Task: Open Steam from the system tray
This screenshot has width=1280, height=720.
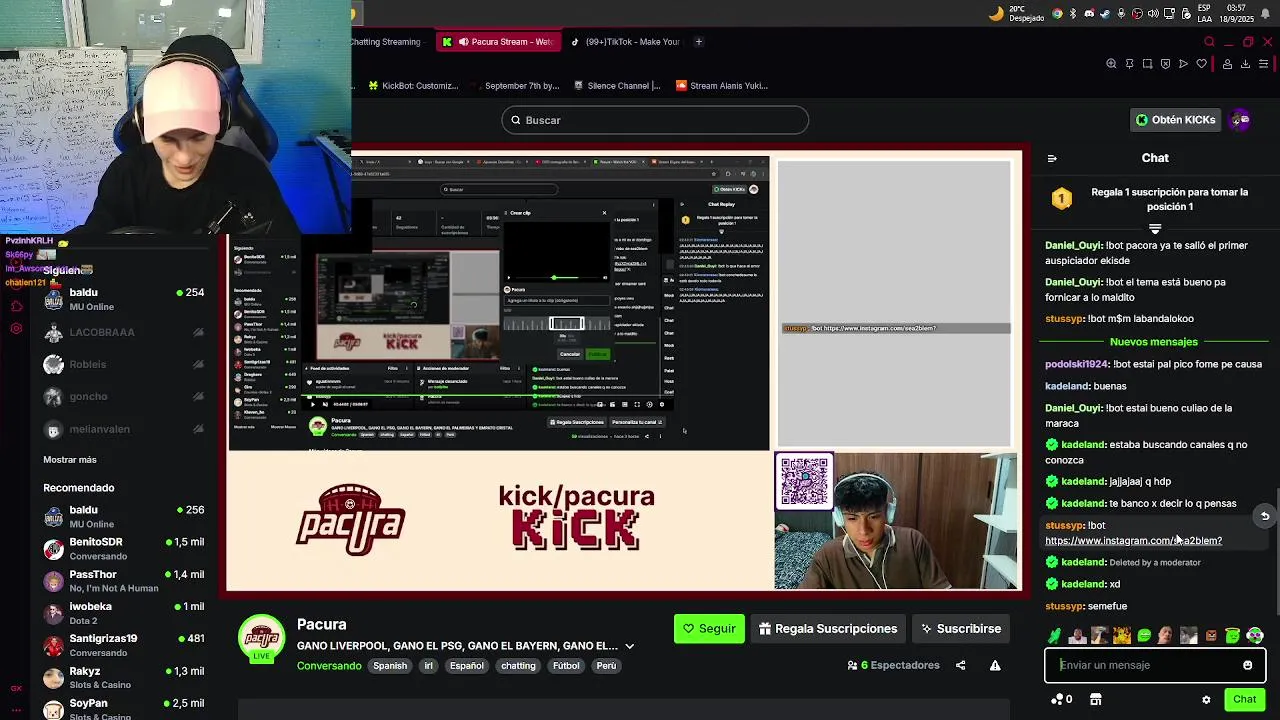Action: [x=1105, y=14]
